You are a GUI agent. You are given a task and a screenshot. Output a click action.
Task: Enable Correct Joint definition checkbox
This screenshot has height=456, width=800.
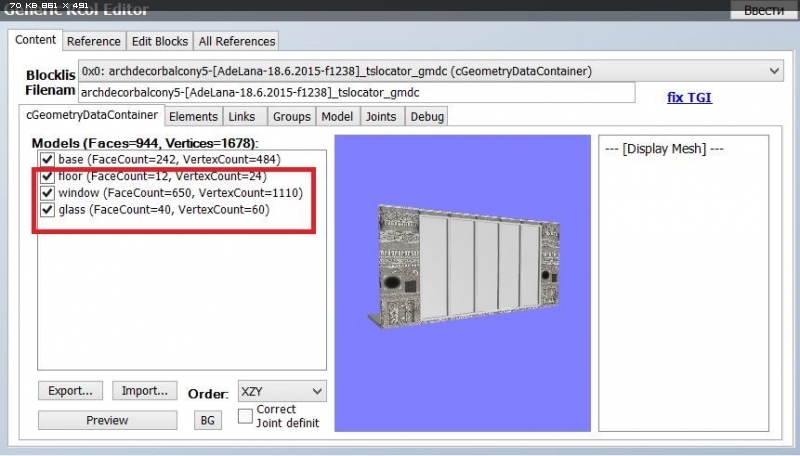click(x=245, y=416)
